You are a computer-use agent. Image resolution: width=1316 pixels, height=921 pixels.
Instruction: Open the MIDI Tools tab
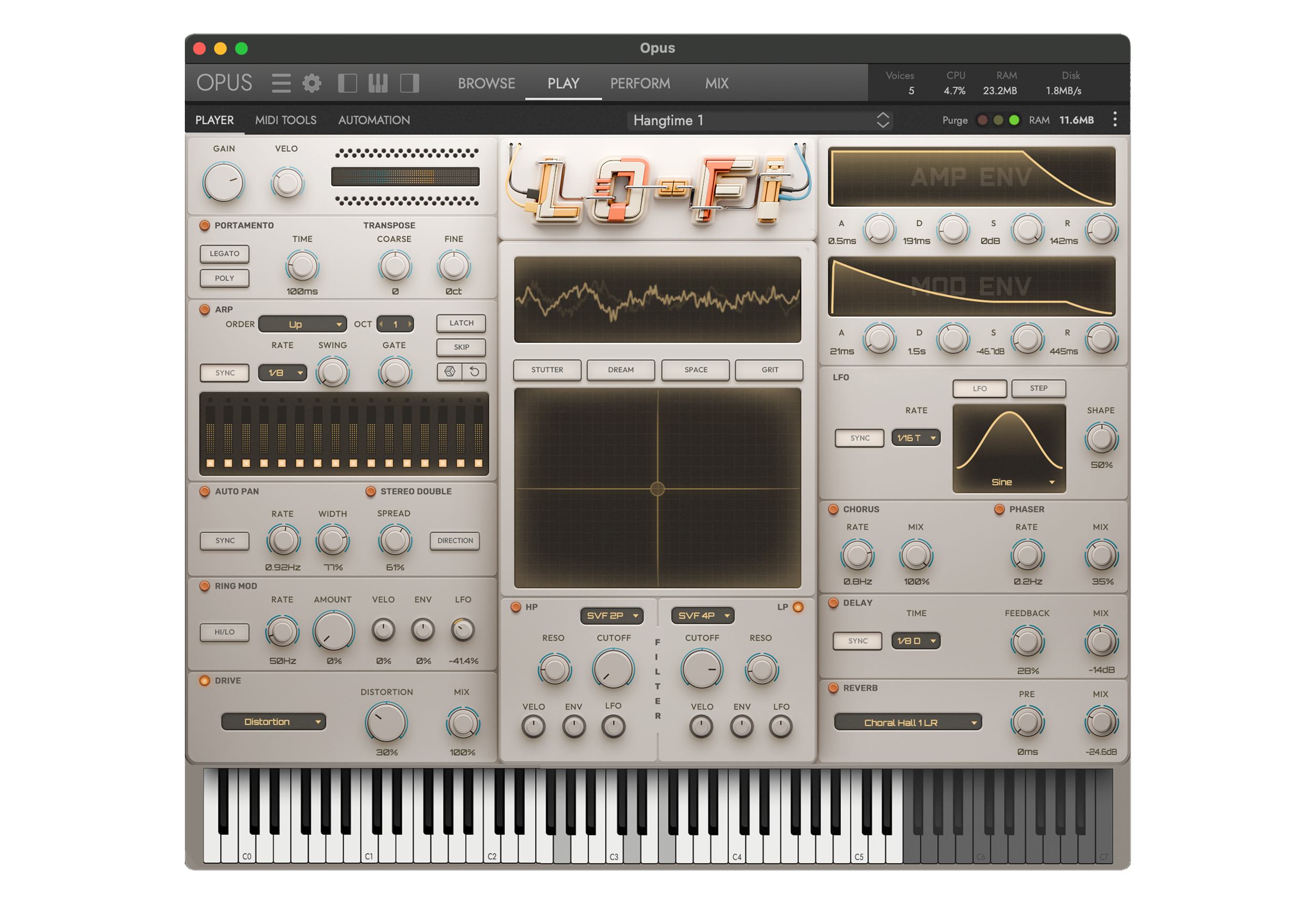click(286, 120)
